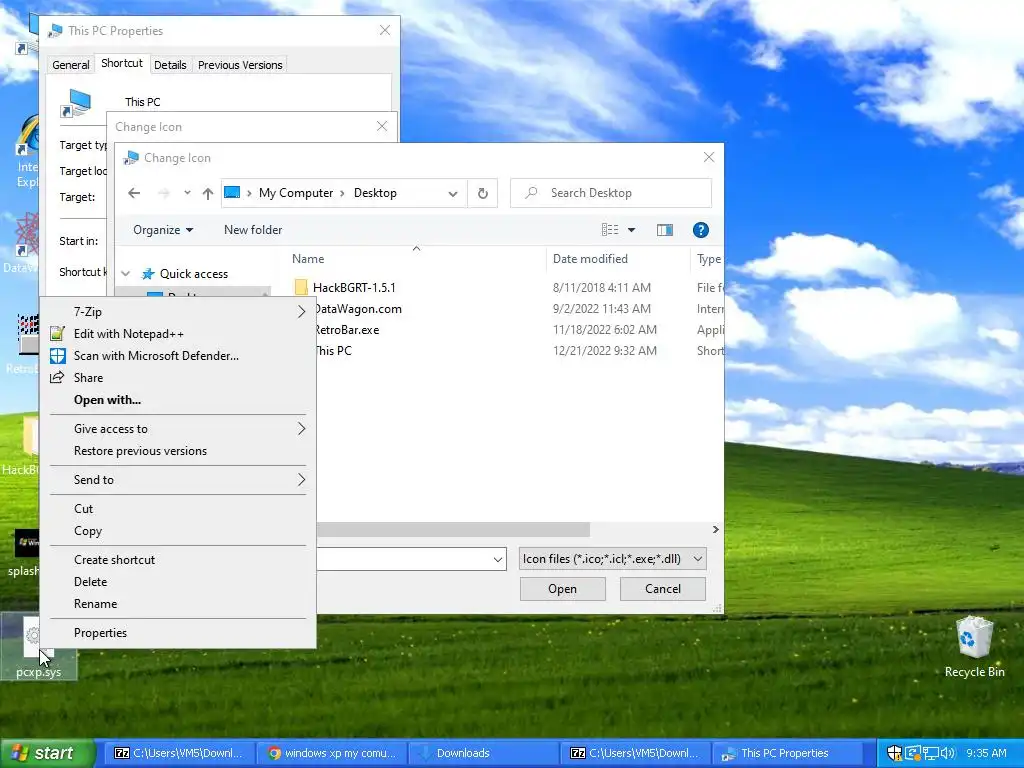Expand the Send to submenu
The height and width of the screenshot is (768, 1024).
click(178, 479)
